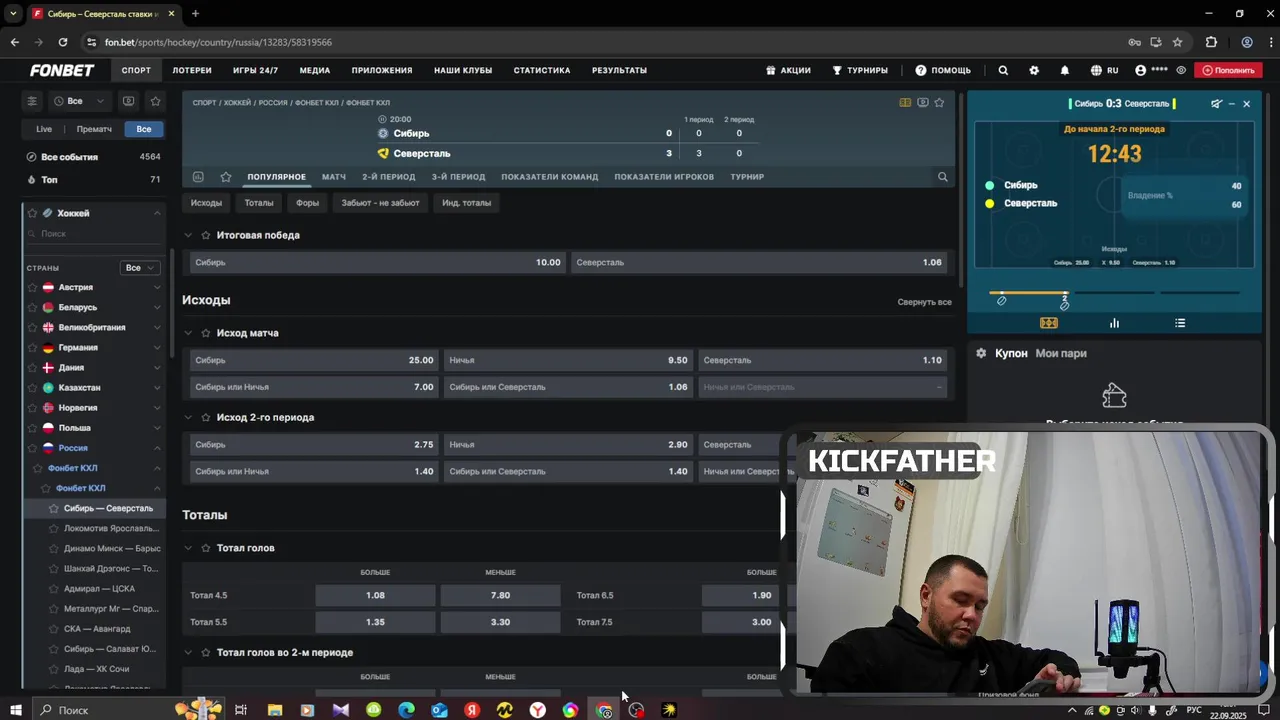Select the Live filter
1280x720 pixels.
coord(44,129)
